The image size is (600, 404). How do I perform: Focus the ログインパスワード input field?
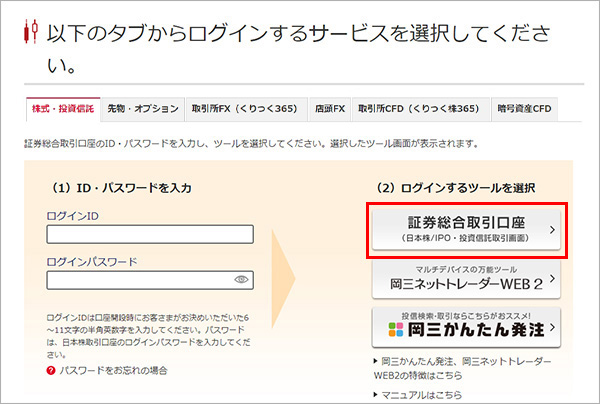click(x=150, y=280)
